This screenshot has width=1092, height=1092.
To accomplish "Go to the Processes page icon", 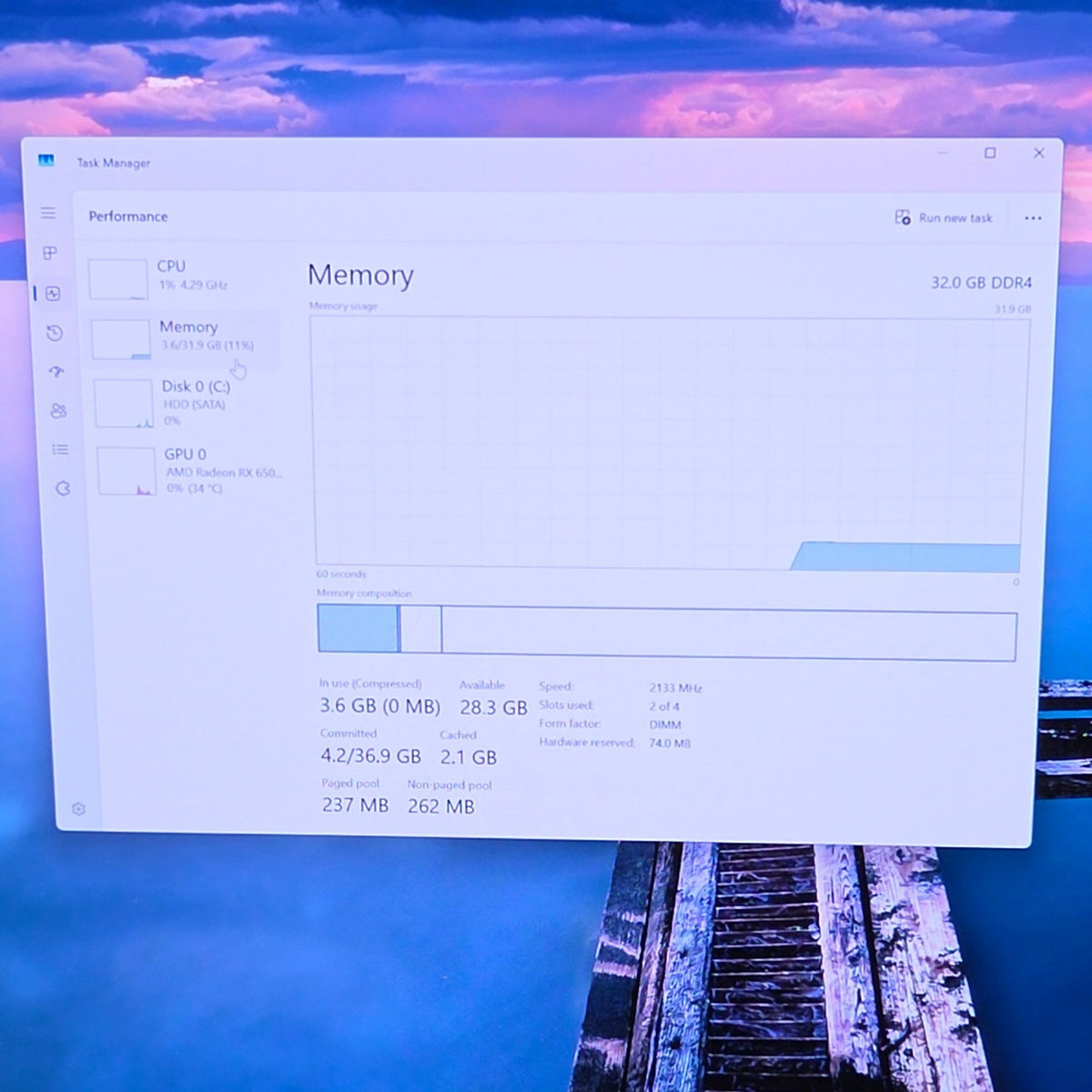I will tap(50, 253).
